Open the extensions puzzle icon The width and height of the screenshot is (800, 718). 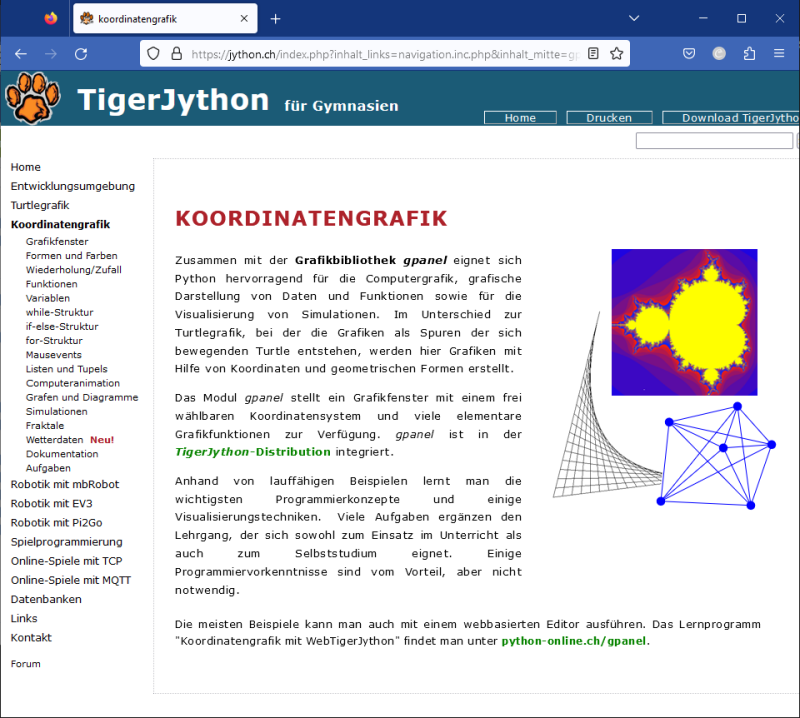pyautogui.click(x=749, y=54)
